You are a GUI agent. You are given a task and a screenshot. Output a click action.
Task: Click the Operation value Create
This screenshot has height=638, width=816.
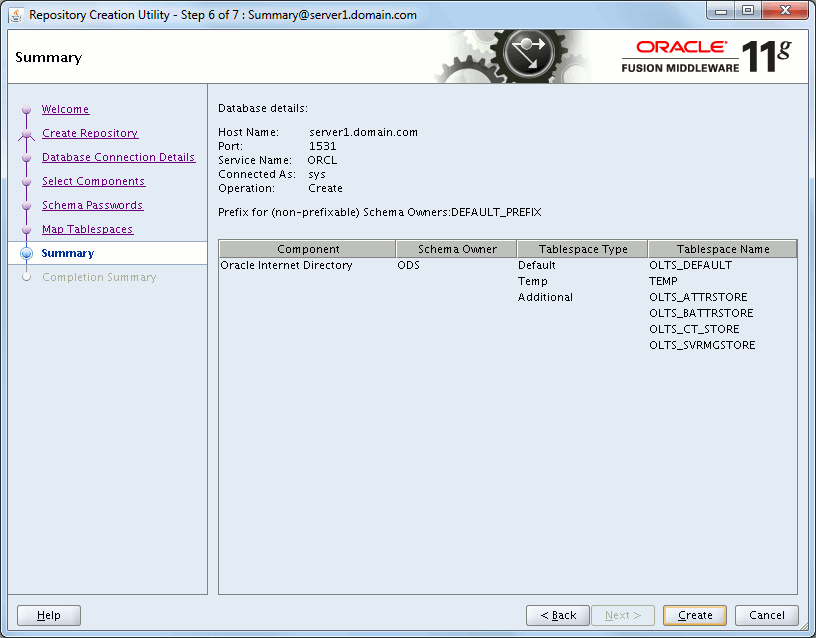325,188
